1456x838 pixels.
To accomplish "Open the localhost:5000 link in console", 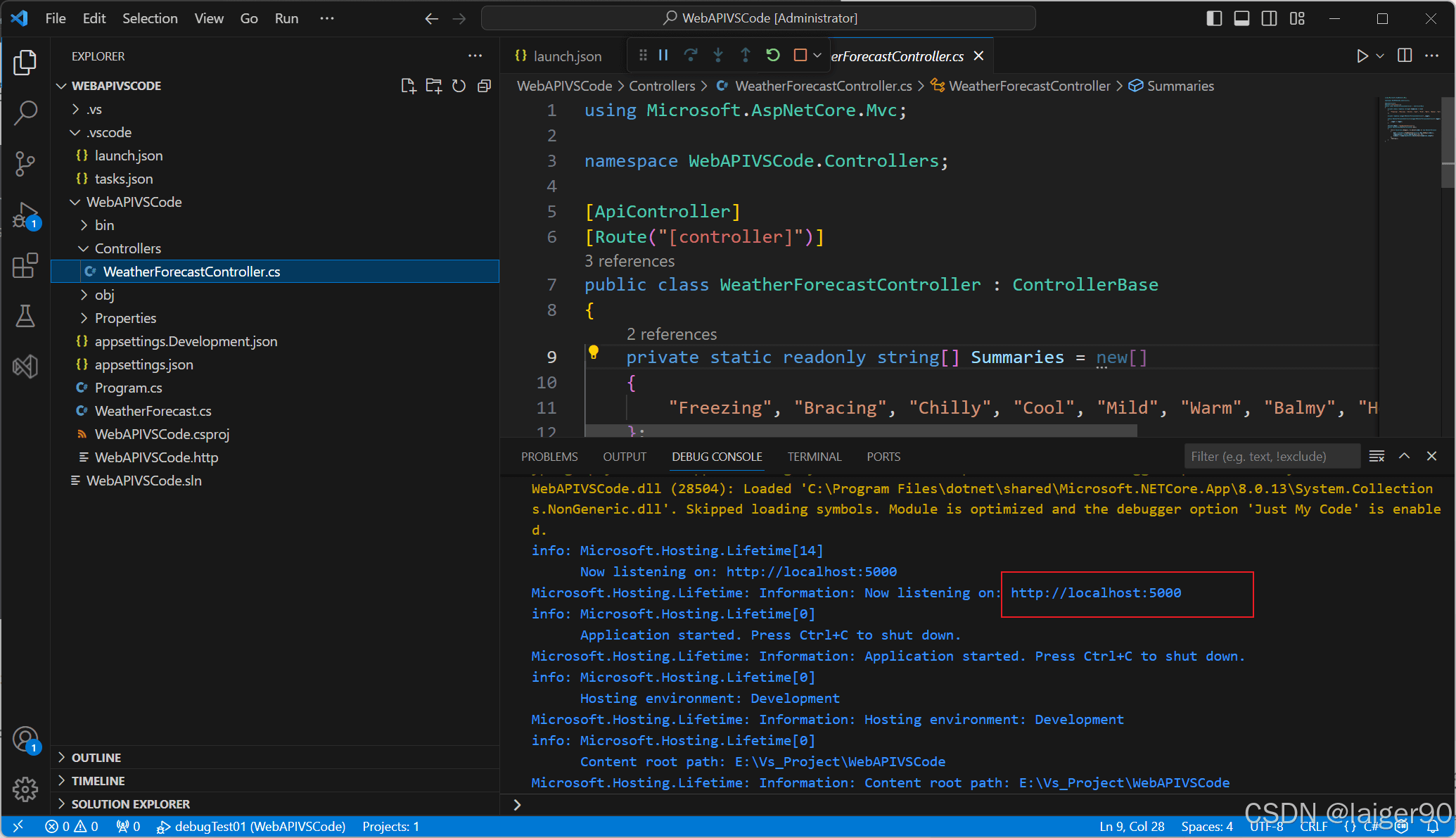I will click(1095, 593).
